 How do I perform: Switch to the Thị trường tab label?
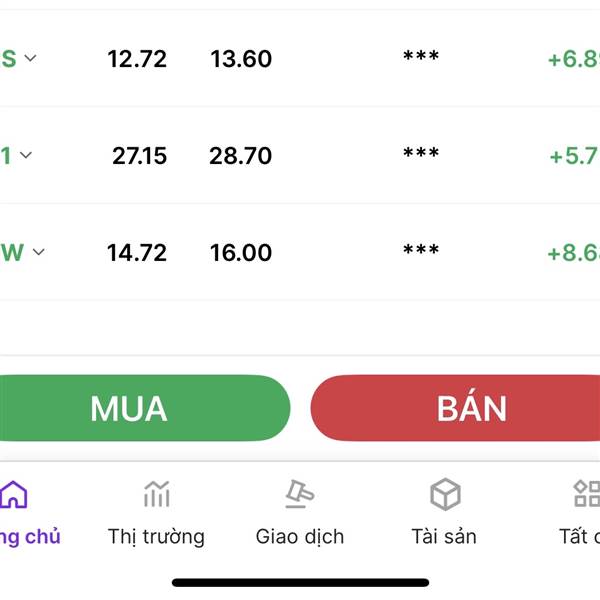(x=156, y=536)
